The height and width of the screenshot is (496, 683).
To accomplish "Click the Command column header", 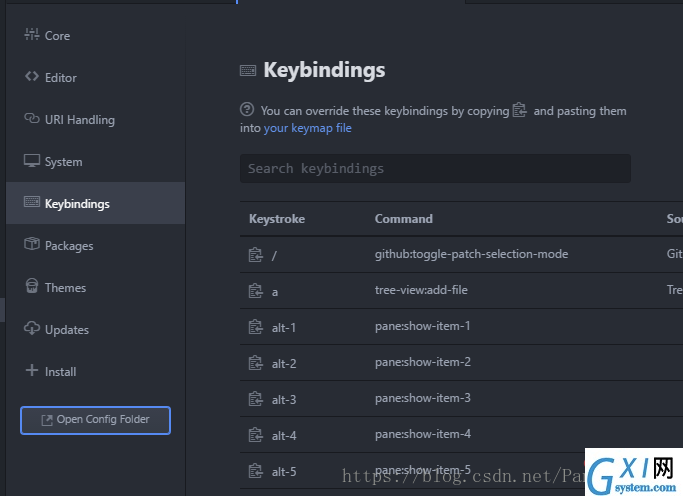I will (x=404, y=219).
